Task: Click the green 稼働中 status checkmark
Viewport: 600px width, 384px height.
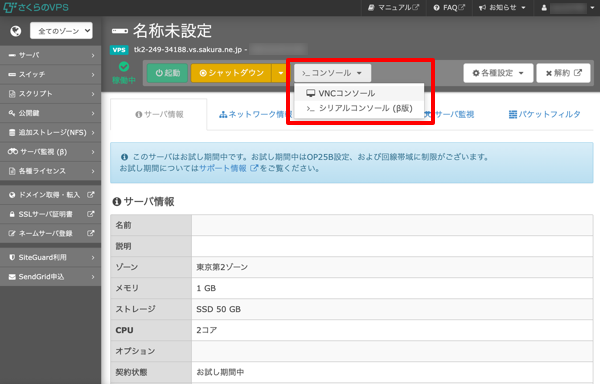Action: click(x=124, y=67)
